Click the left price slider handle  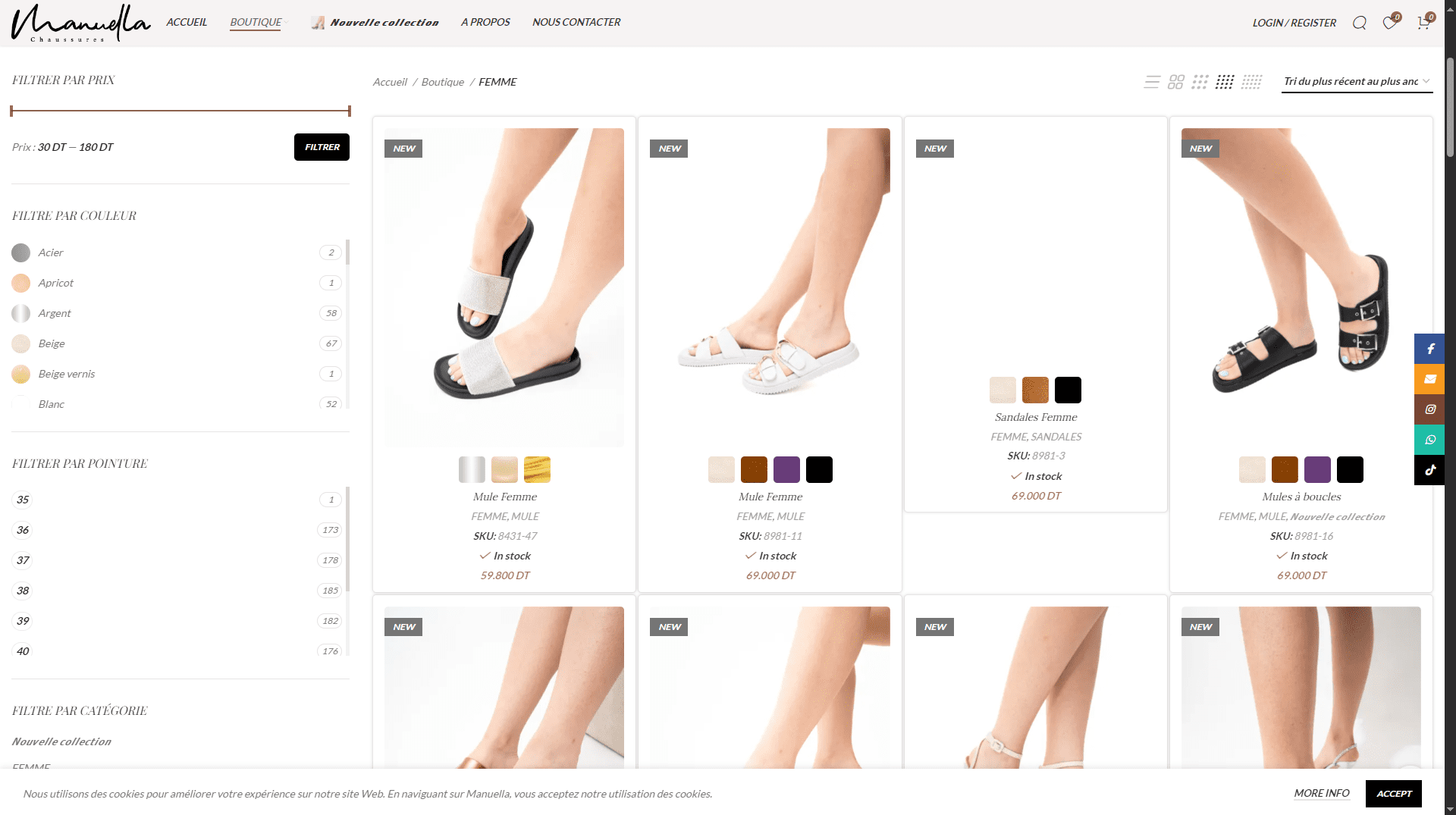coord(11,111)
